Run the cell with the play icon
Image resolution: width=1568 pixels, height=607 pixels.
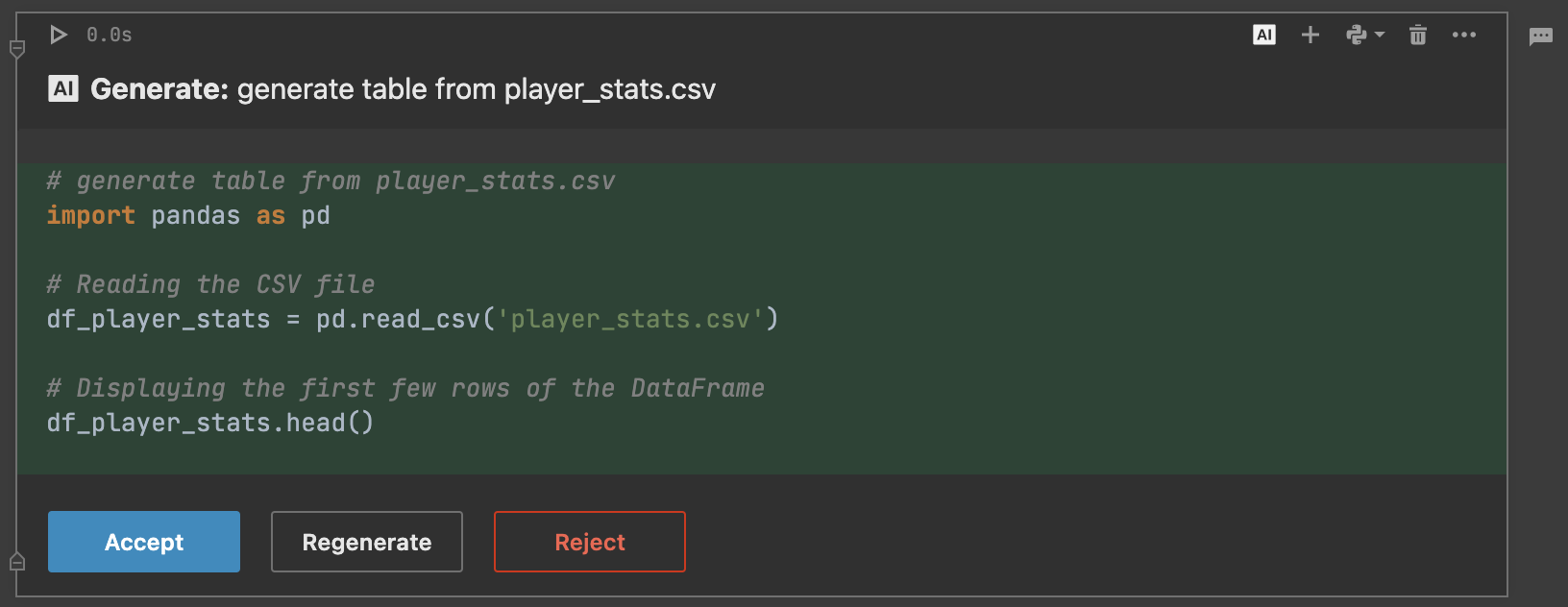(x=59, y=35)
